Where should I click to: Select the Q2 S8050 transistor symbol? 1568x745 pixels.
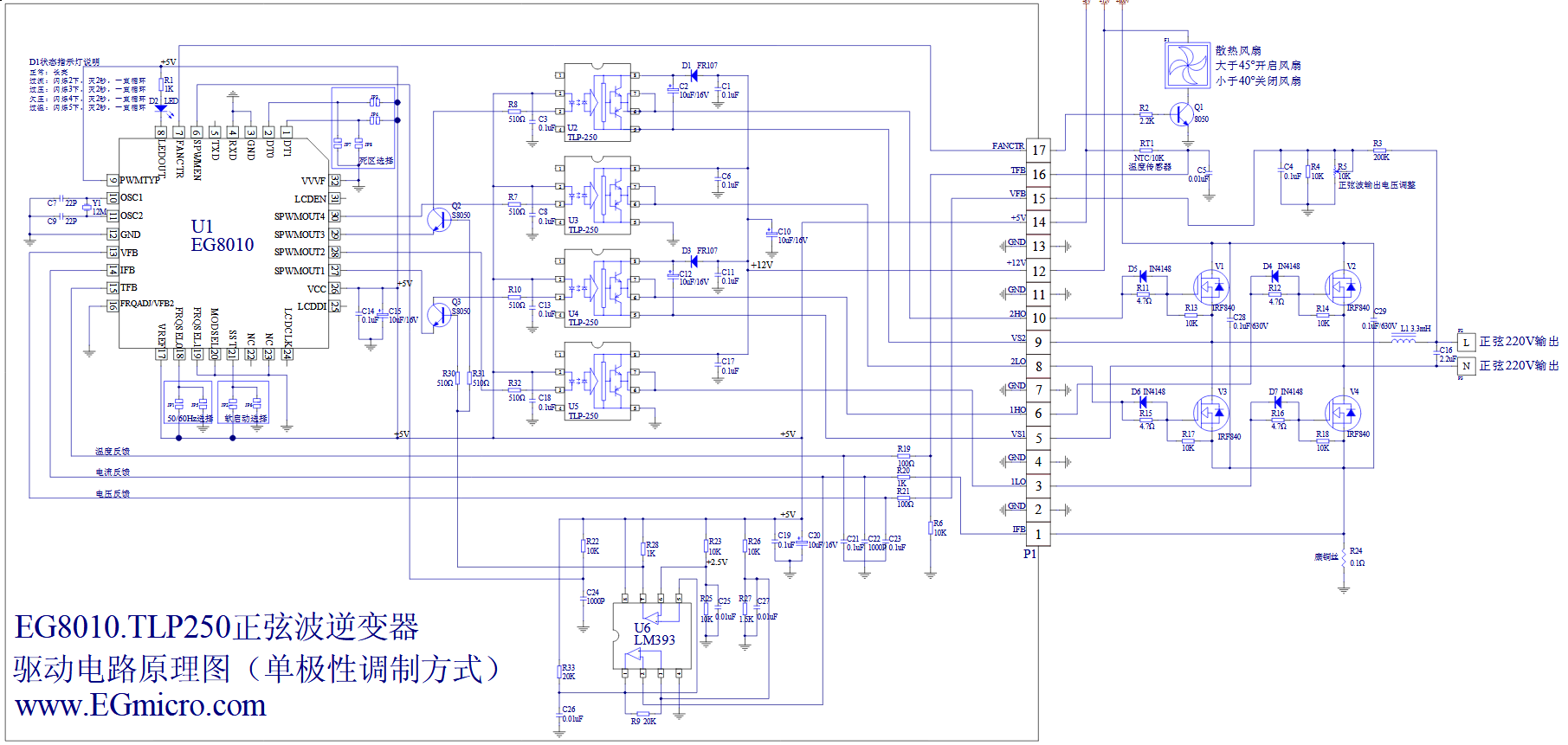(x=440, y=218)
